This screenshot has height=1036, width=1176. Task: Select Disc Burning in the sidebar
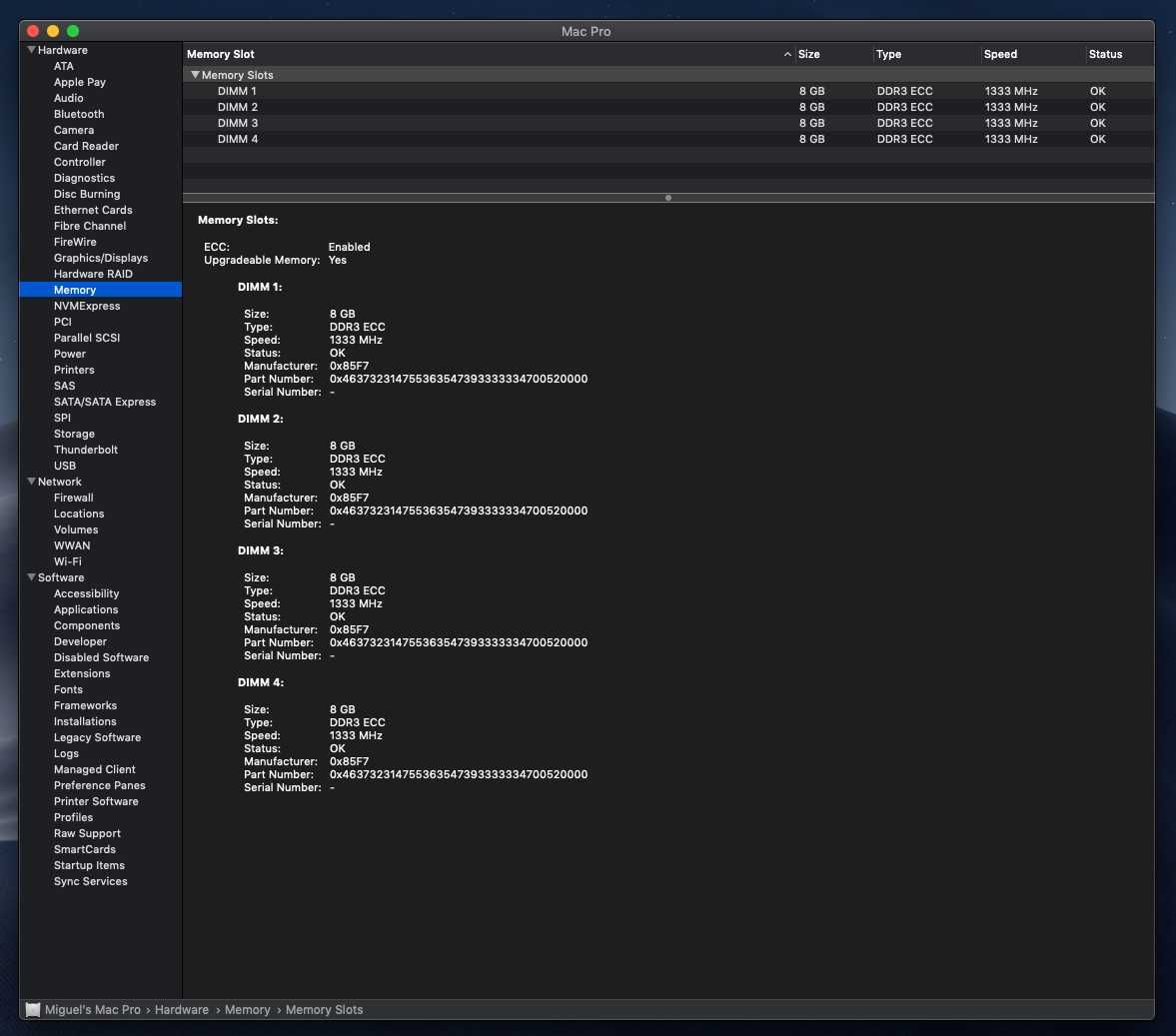coord(87,194)
